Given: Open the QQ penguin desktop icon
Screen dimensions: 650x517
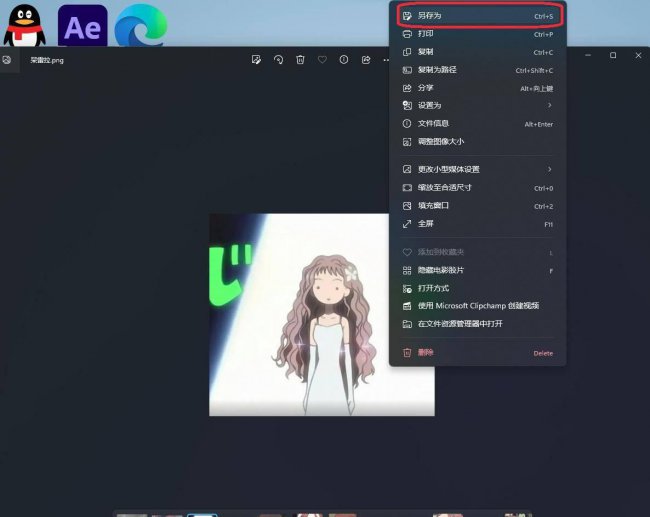Looking at the screenshot, I should click(x=24, y=25).
